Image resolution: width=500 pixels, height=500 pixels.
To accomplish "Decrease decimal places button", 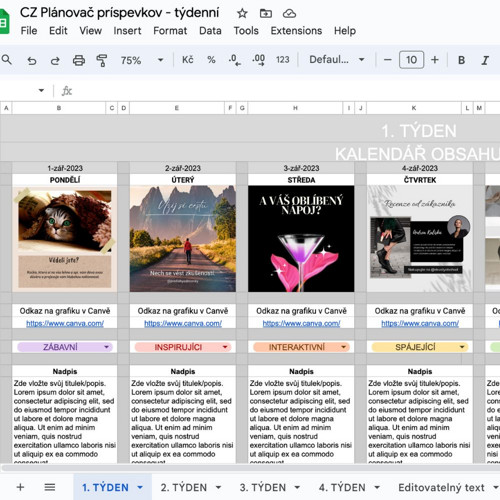I will 235,60.
